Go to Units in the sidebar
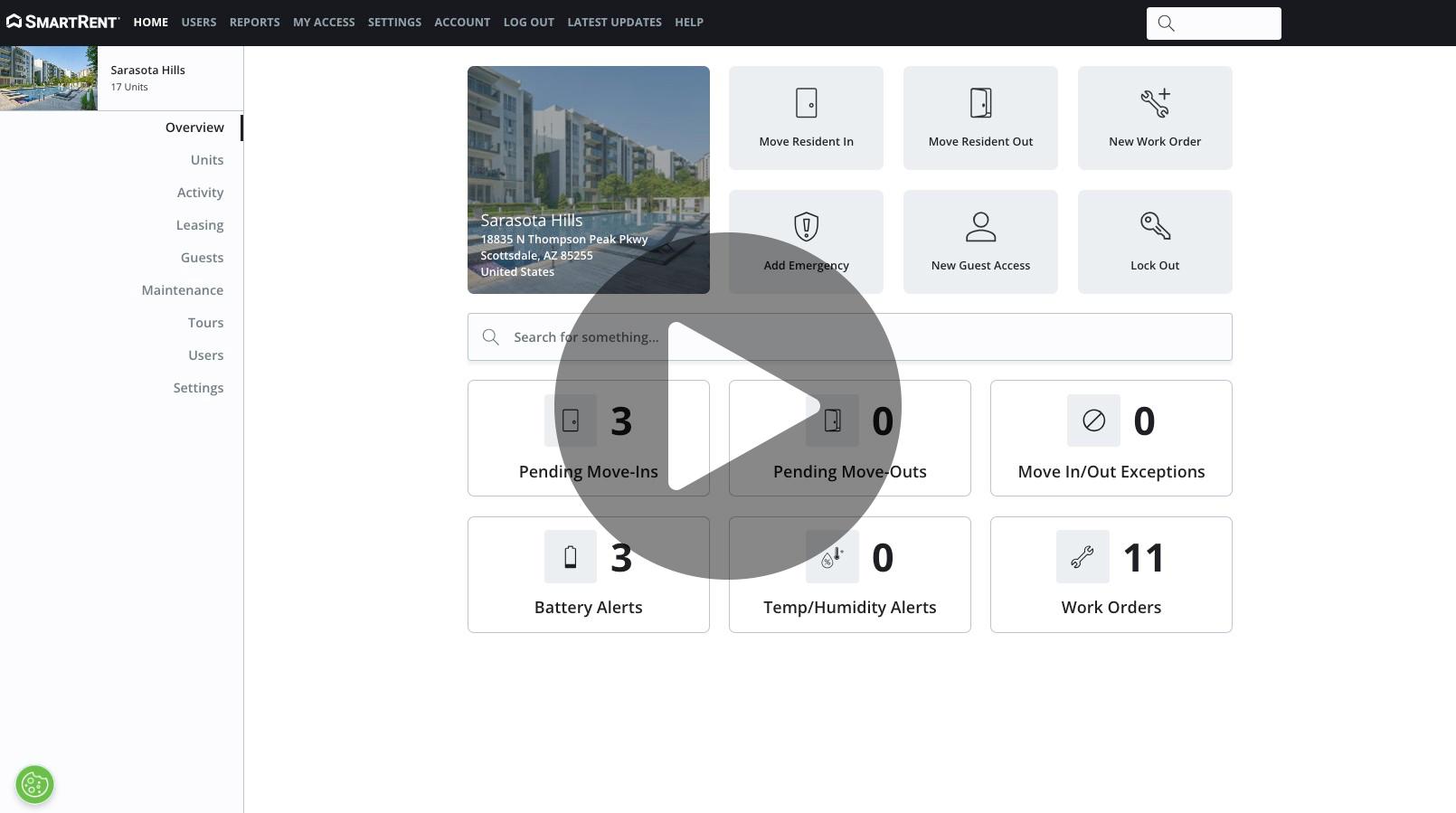This screenshot has width=1456, height=813. (206, 160)
